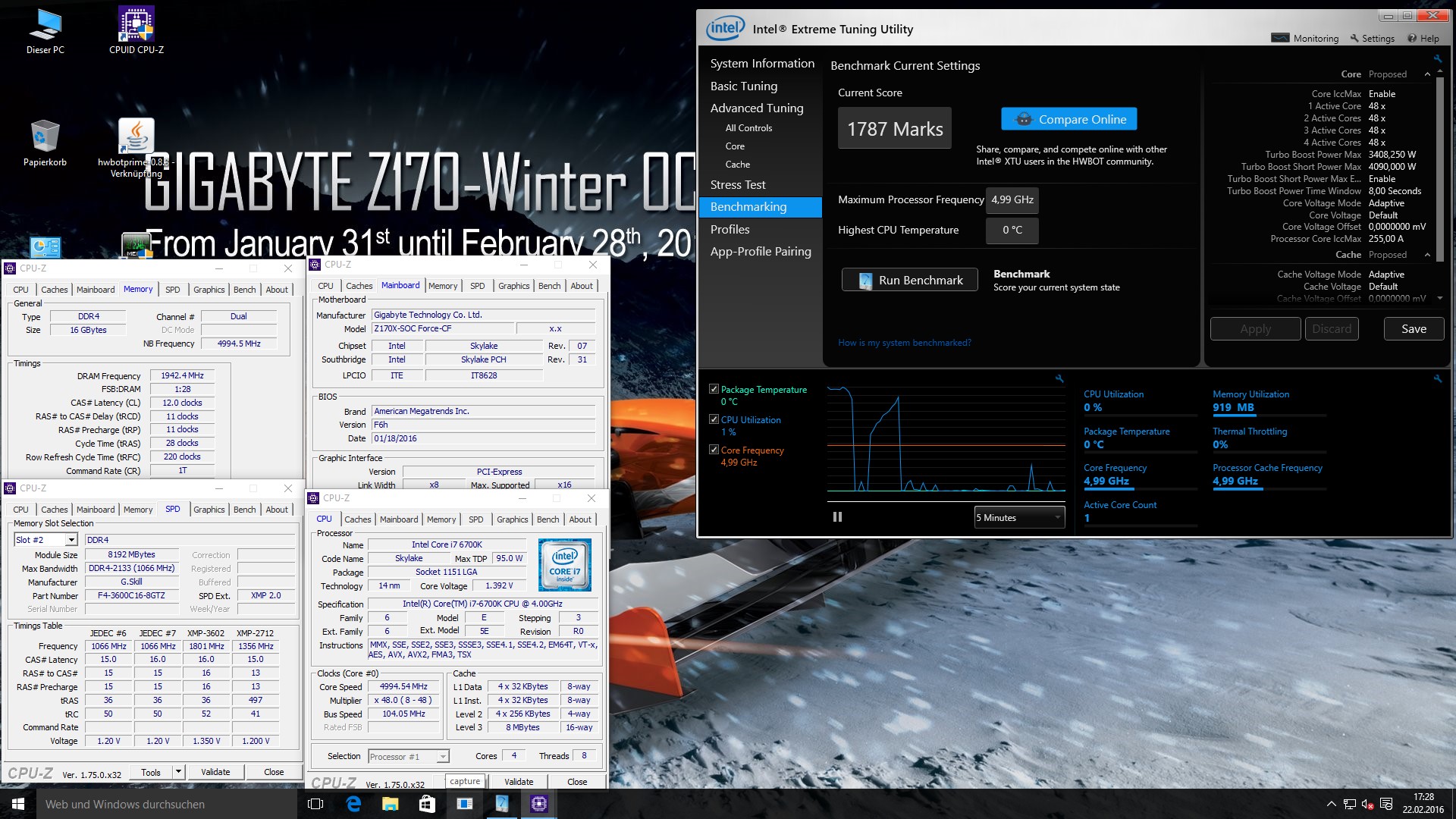Launch Microsoft Edge from taskbar
Viewport: 1456px width, 819px height.
point(353,804)
